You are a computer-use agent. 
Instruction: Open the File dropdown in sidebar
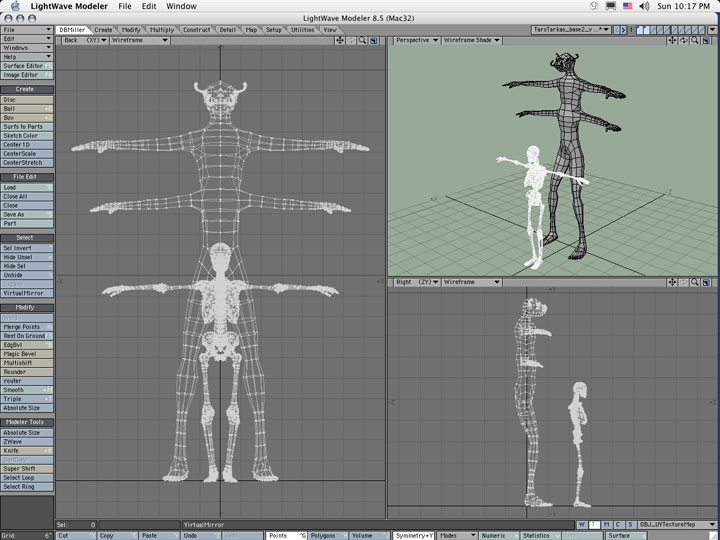tap(27, 30)
